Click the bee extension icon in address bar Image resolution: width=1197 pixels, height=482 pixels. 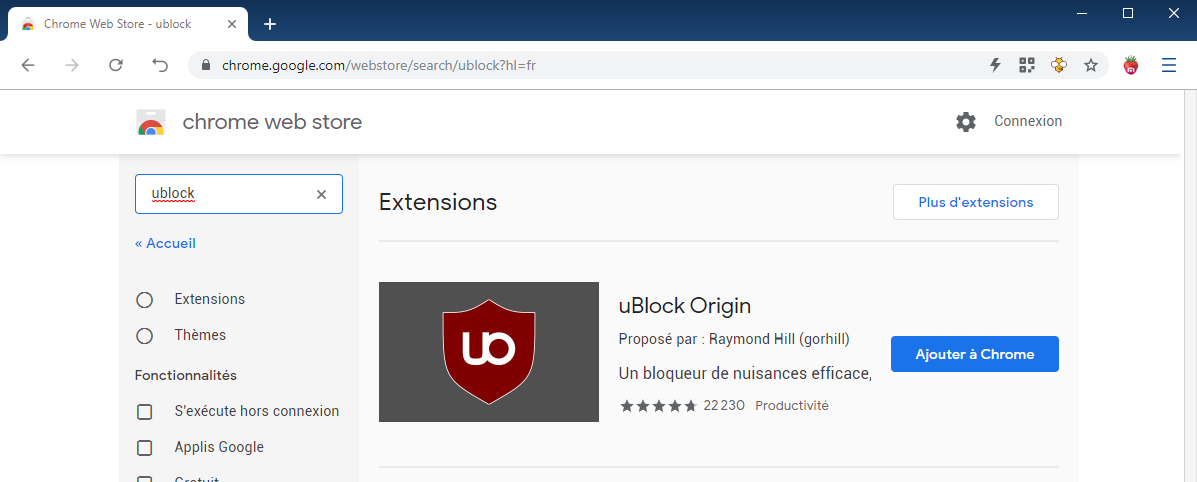pos(1059,65)
